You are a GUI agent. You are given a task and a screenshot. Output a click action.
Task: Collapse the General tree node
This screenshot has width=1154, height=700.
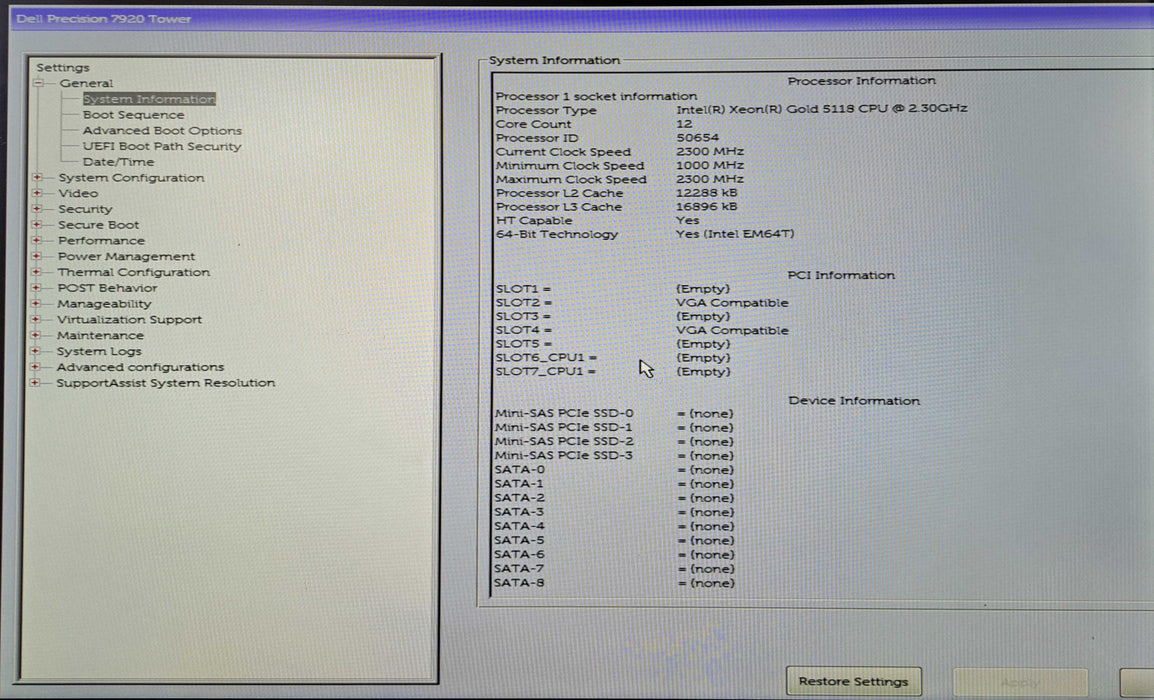[38, 83]
